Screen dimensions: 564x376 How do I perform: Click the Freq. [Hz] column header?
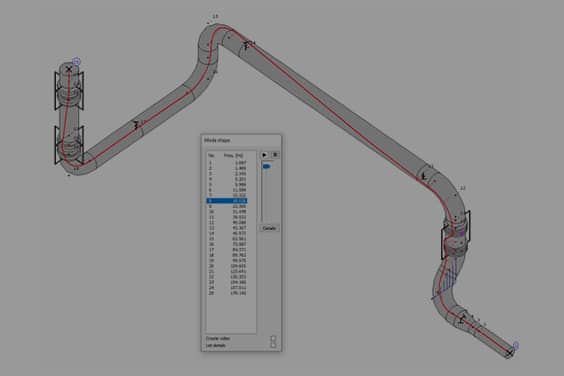click(234, 155)
